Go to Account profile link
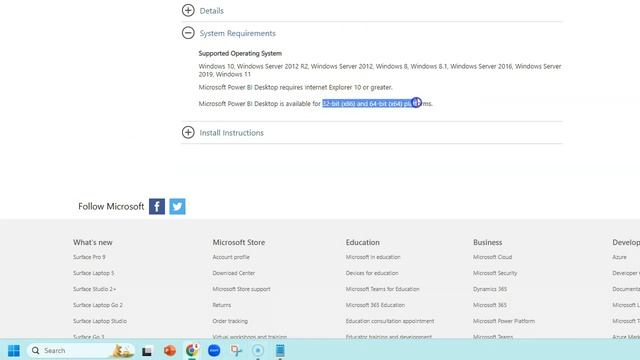This screenshot has height=360, width=640. point(231,257)
